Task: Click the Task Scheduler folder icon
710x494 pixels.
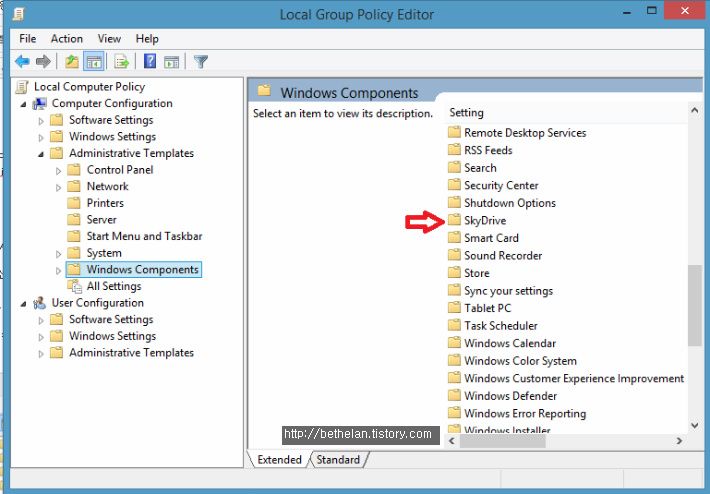Action: 454,325
